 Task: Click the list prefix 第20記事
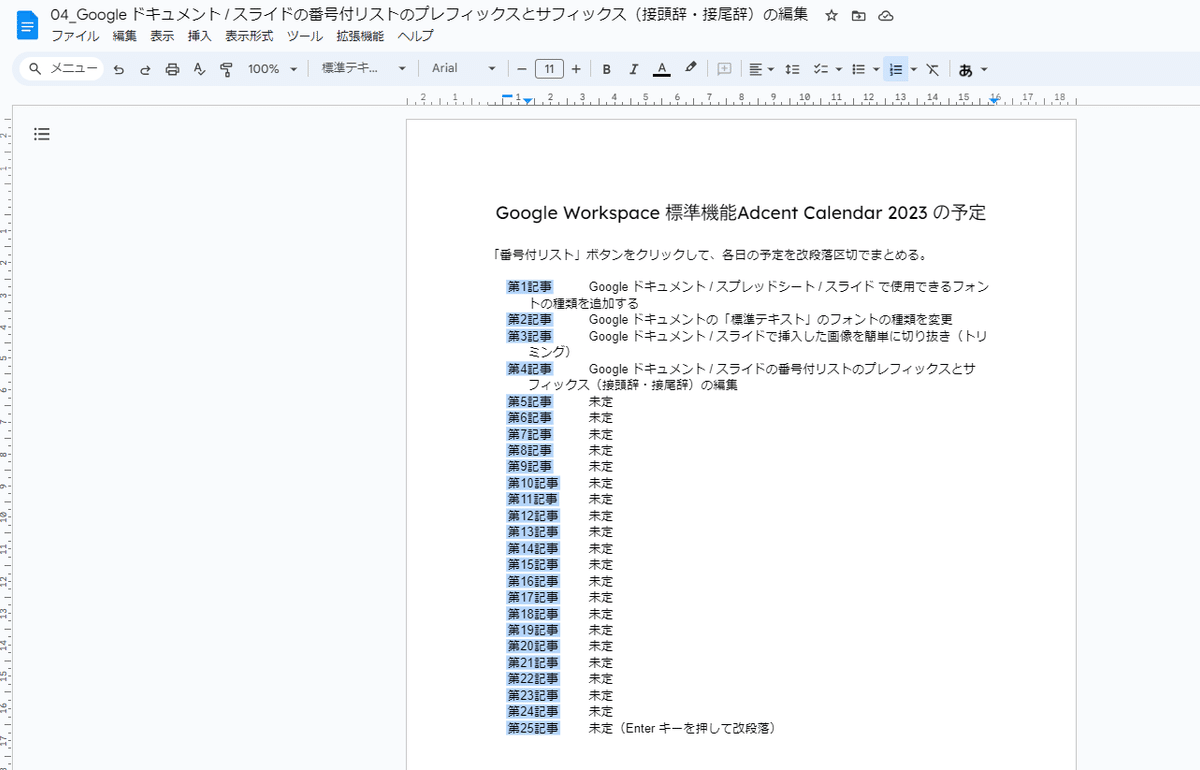(533, 646)
